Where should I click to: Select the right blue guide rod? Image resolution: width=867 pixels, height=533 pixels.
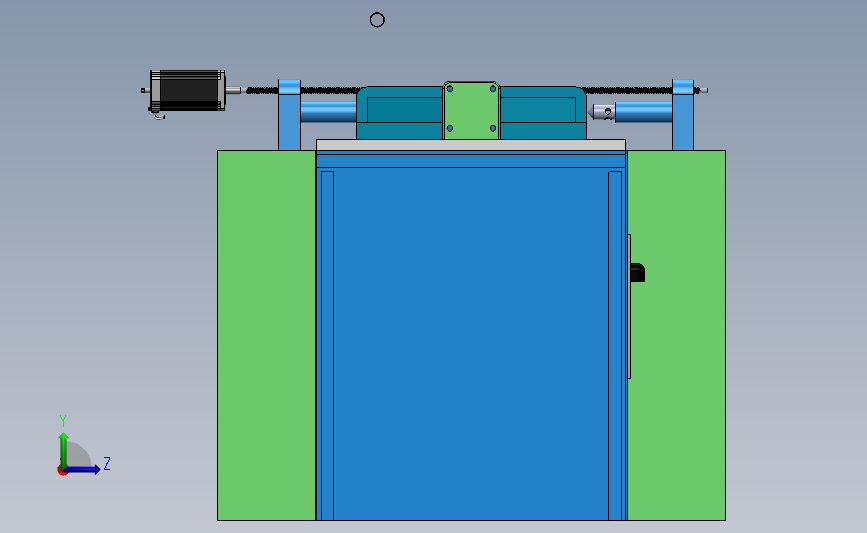[644, 112]
